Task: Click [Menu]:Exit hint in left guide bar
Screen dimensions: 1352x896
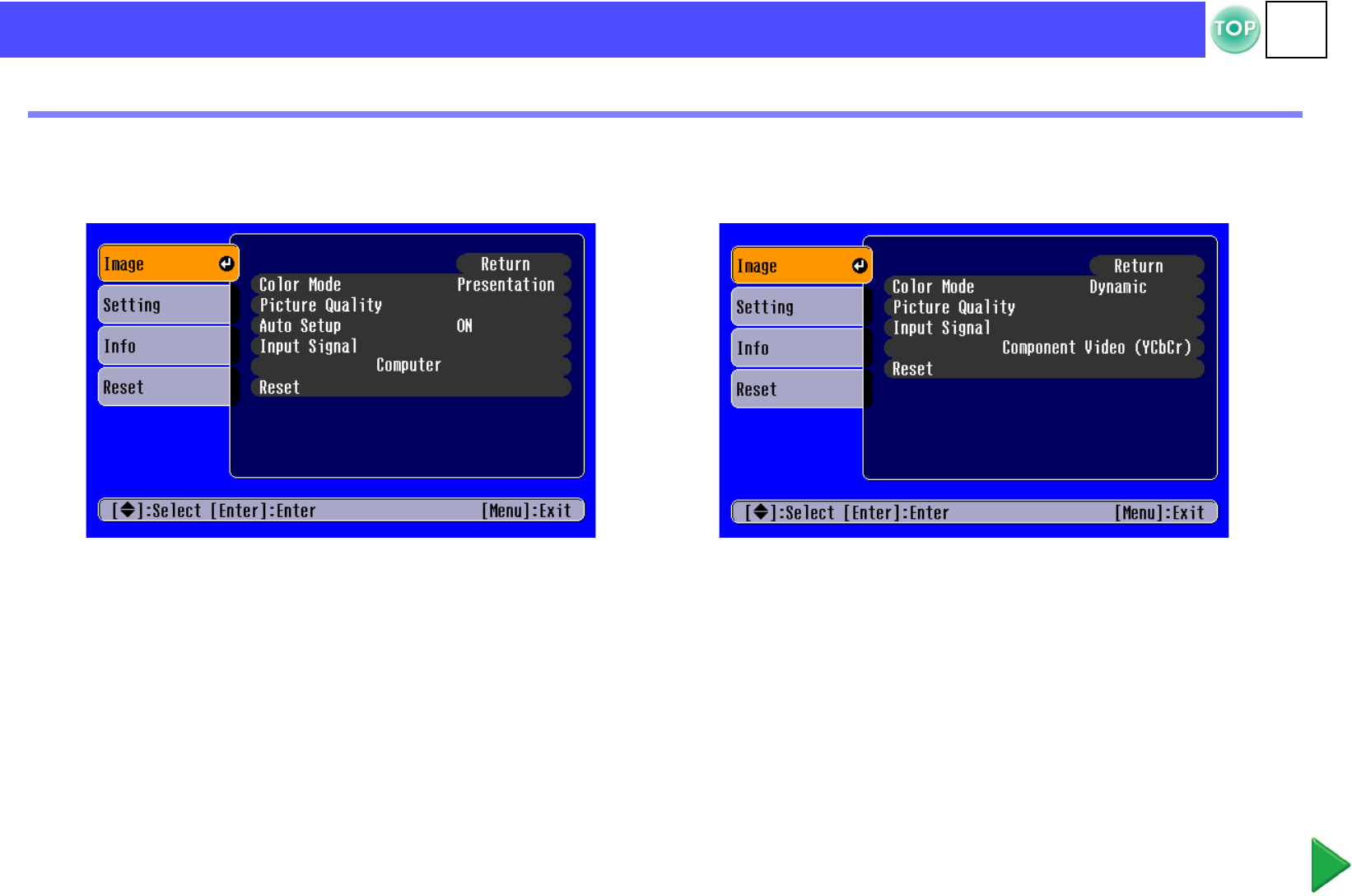Action: [527, 511]
